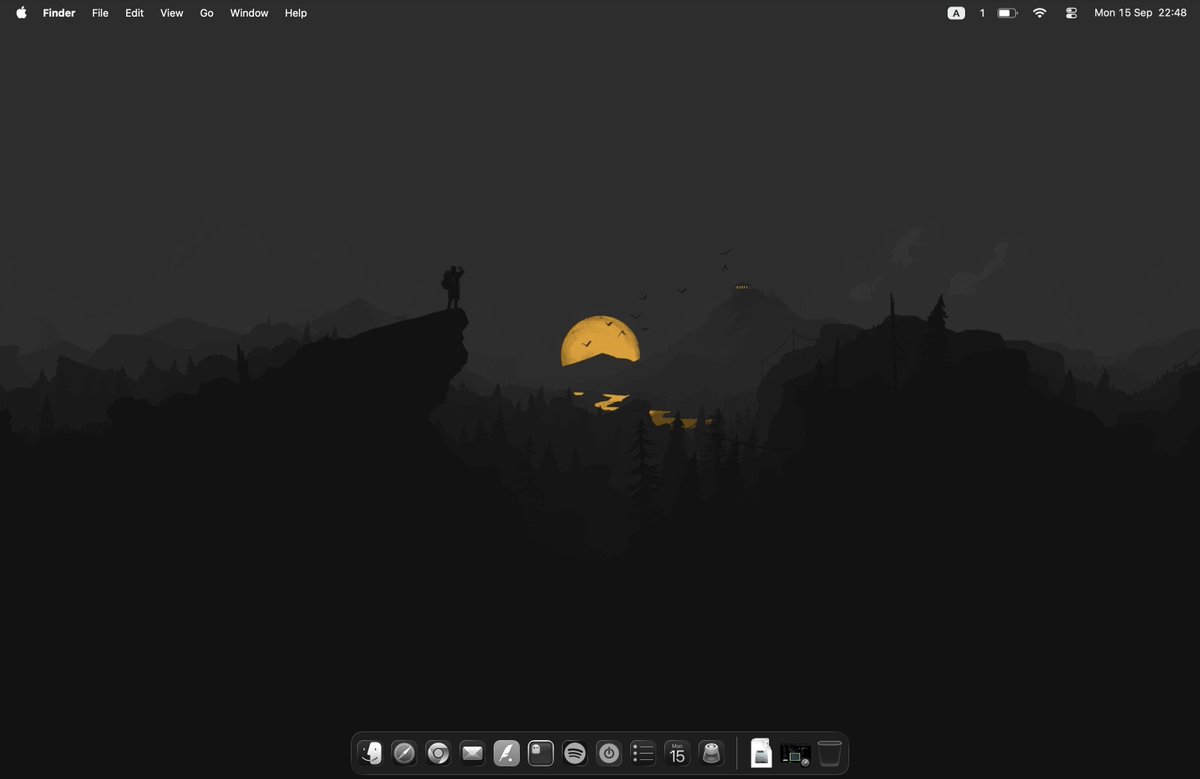
Task: Open the Go menu
Action: tap(207, 13)
